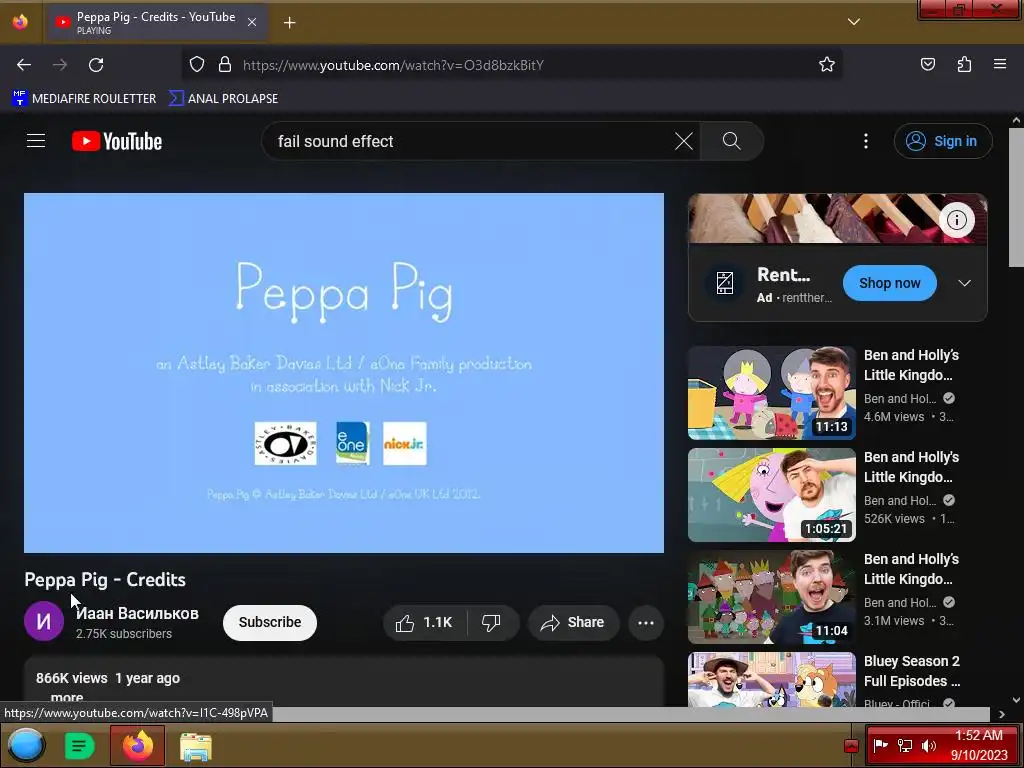Click the URL address bar
The width and height of the screenshot is (1024, 768).
(511, 65)
